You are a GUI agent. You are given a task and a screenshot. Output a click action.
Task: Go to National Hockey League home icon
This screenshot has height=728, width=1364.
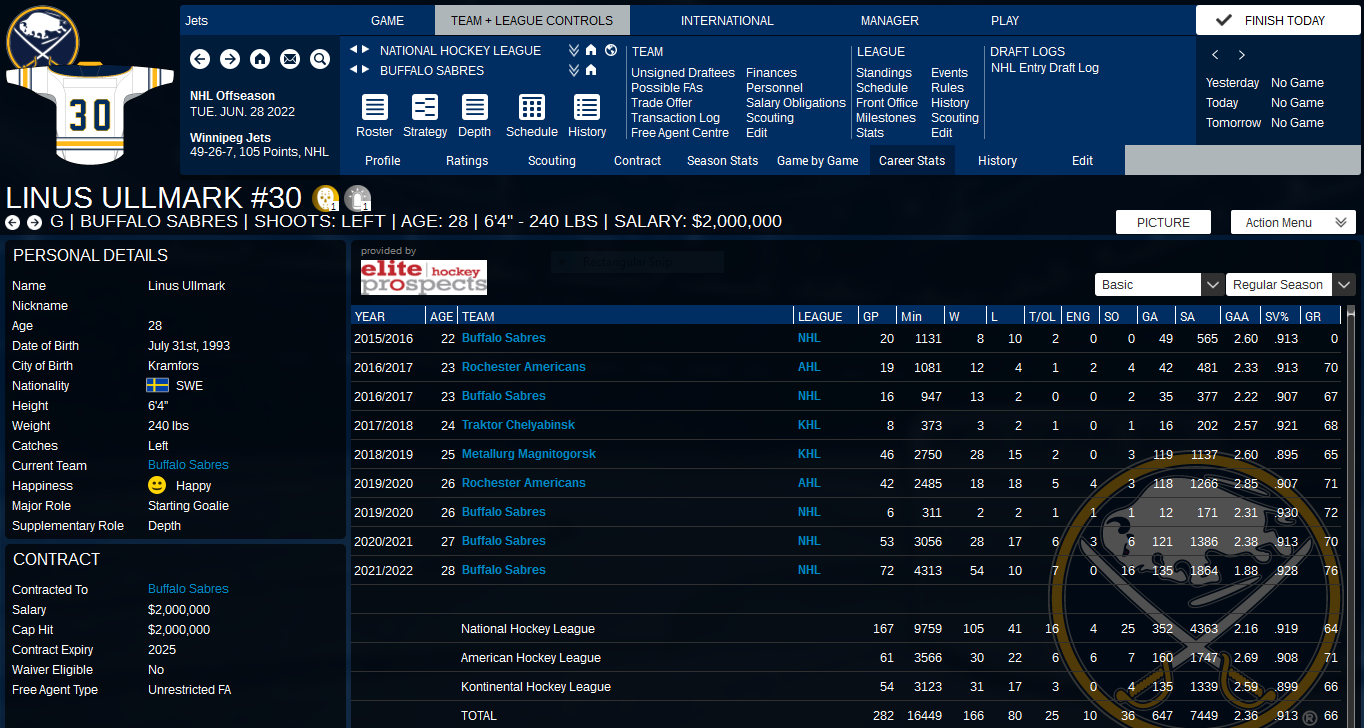[x=591, y=50]
